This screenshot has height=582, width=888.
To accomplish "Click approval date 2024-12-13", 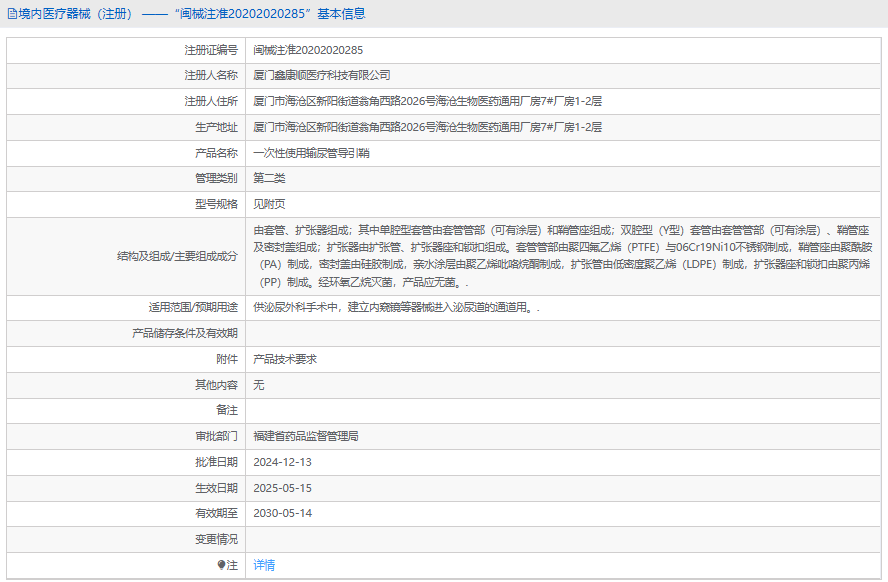I will (x=283, y=463).
